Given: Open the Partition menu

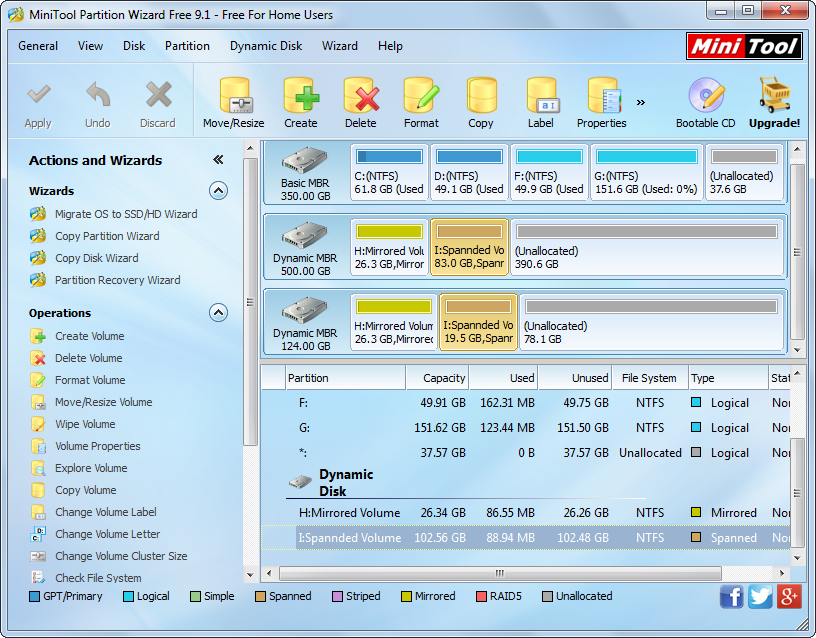Looking at the screenshot, I should coord(187,46).
